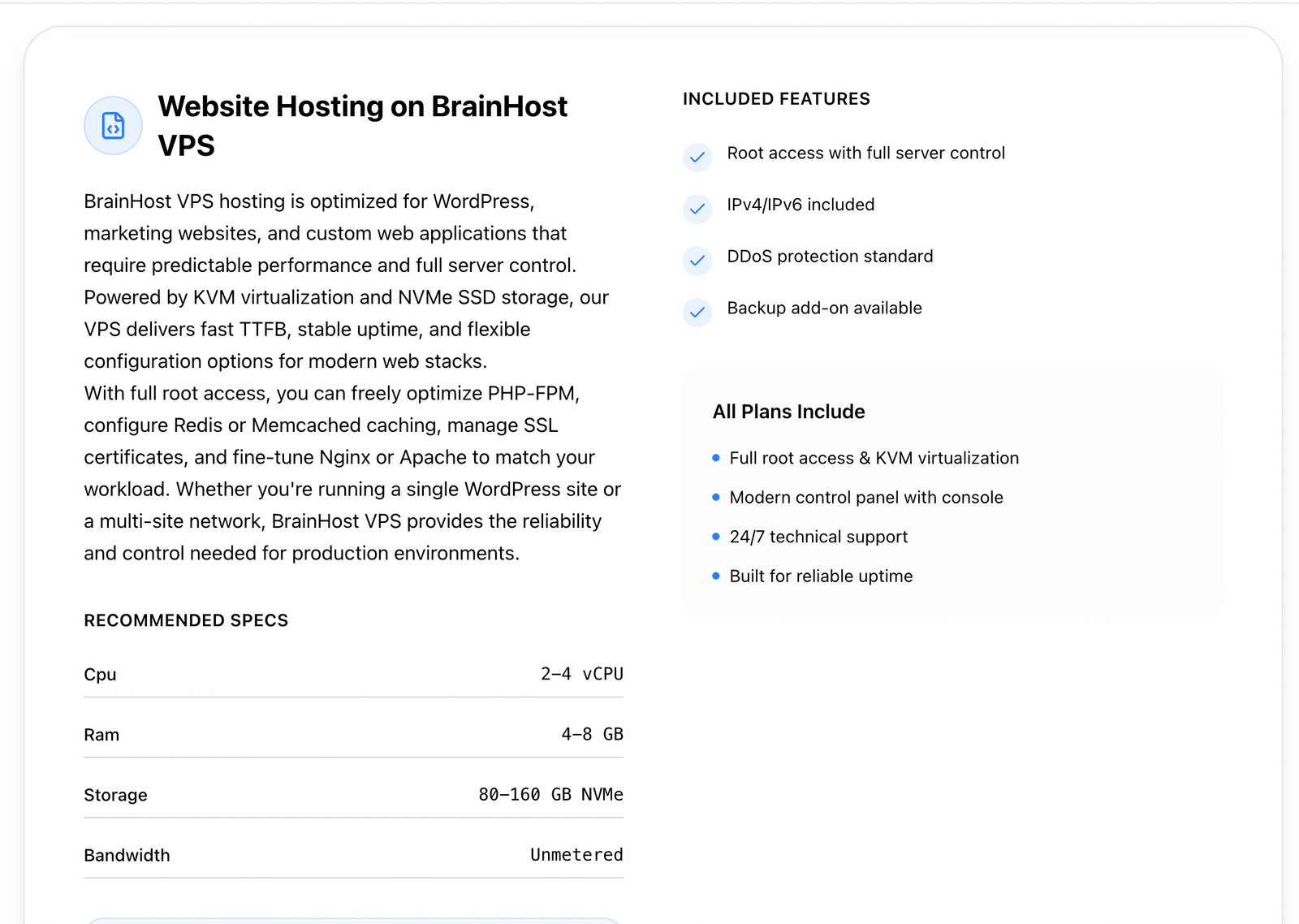The image size is (1299, 924).
Task: Click the checkmark next to Root access
Action: click(x=697, y=158)
